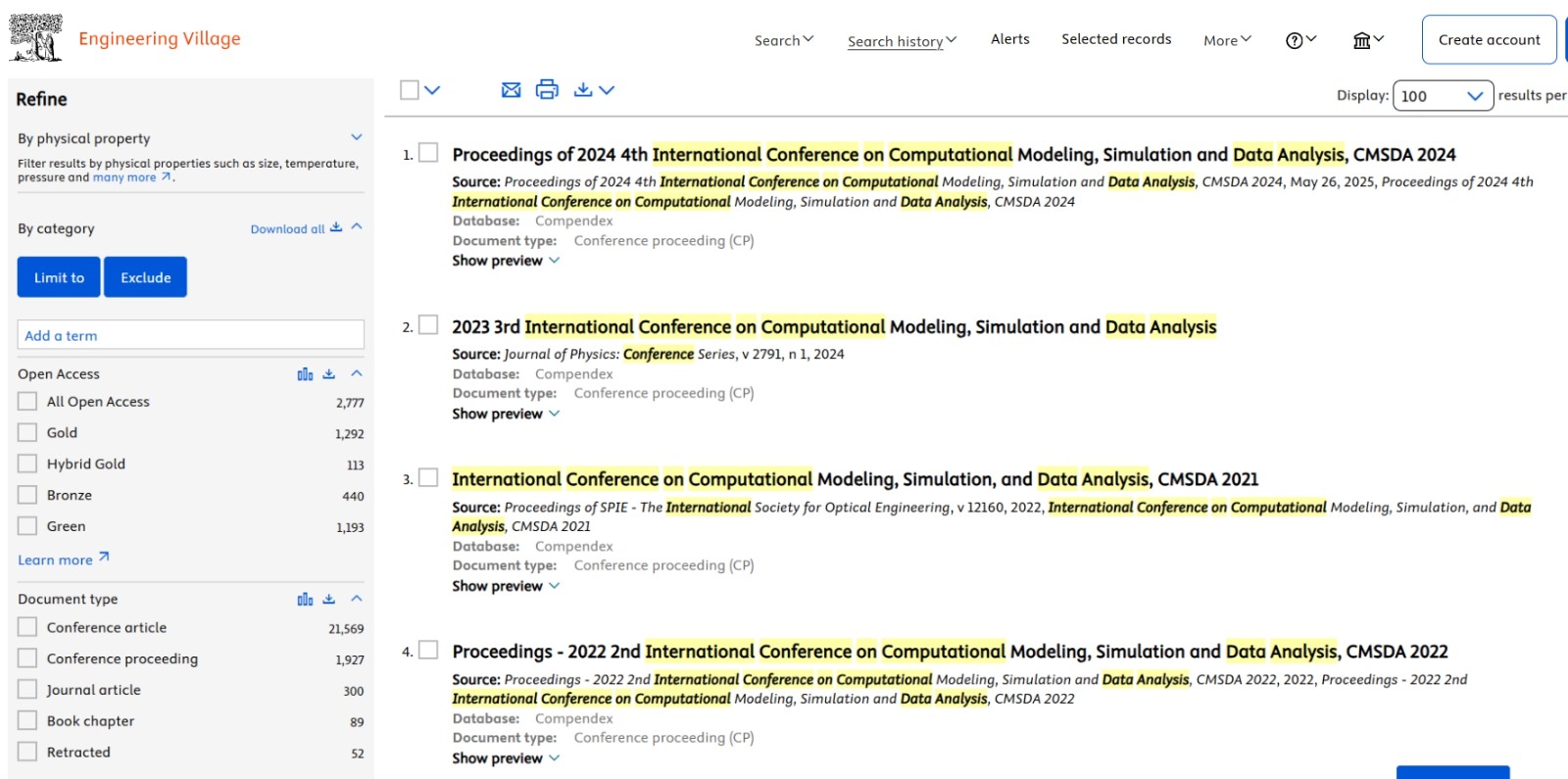Expand Show preview for 2023 3rd conference
This screenshot has height=779, width=1568.
pyautogui.click(x=506, y=414)
